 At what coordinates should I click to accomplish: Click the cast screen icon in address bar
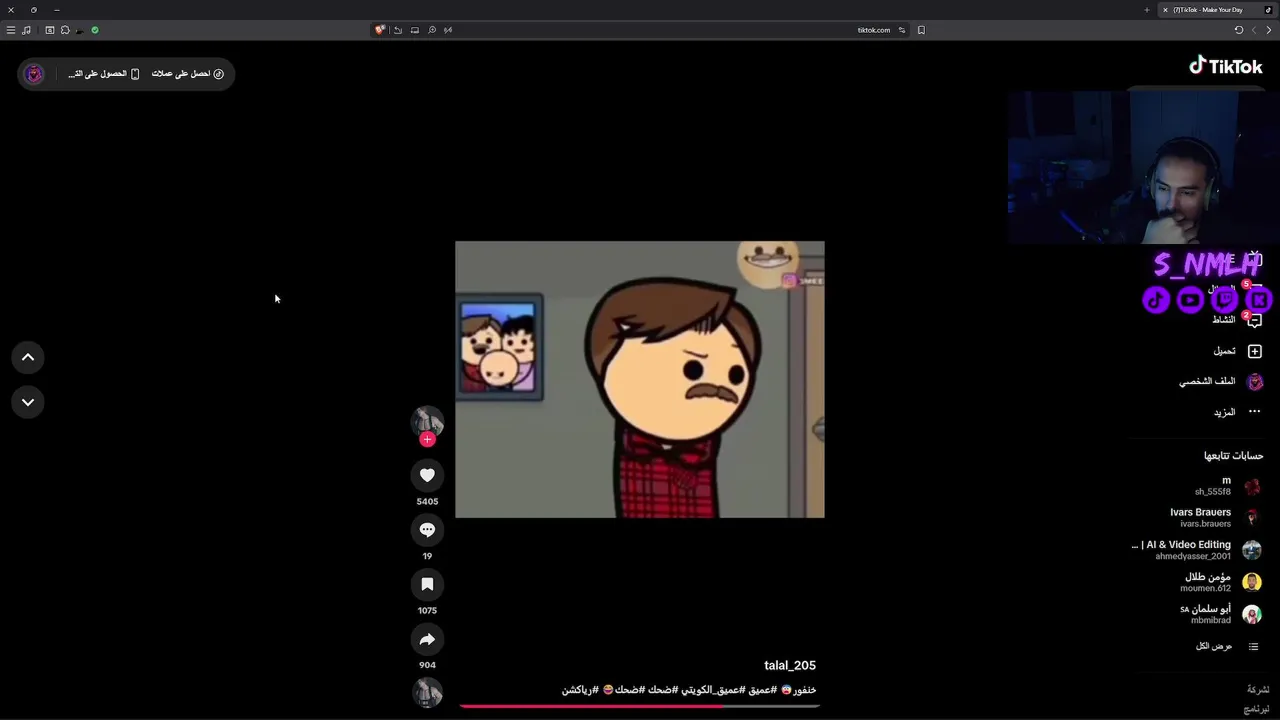pyautogui.click(x=415, y=30)
